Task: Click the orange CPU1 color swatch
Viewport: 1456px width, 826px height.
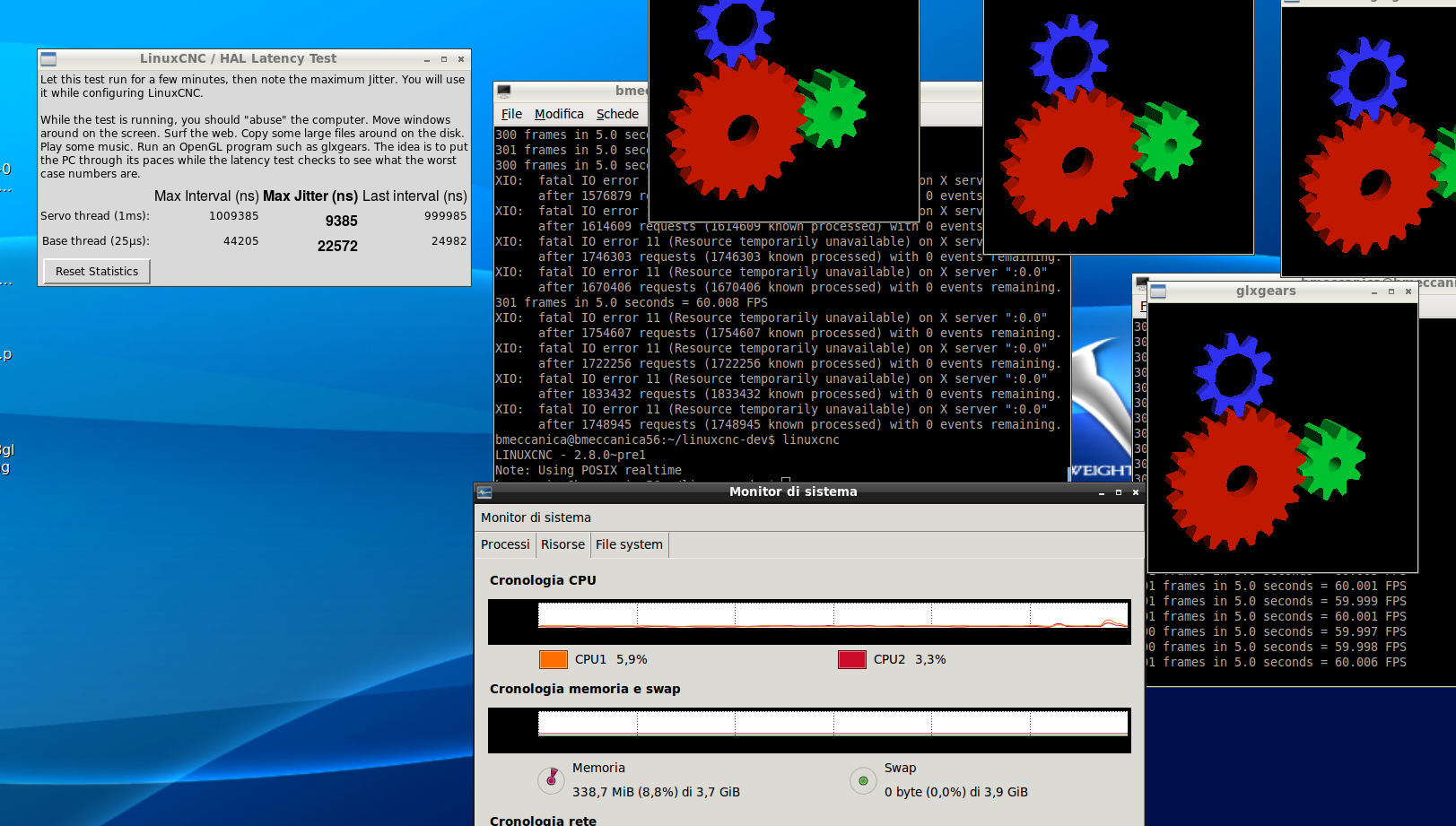Action: click(553, 659)
